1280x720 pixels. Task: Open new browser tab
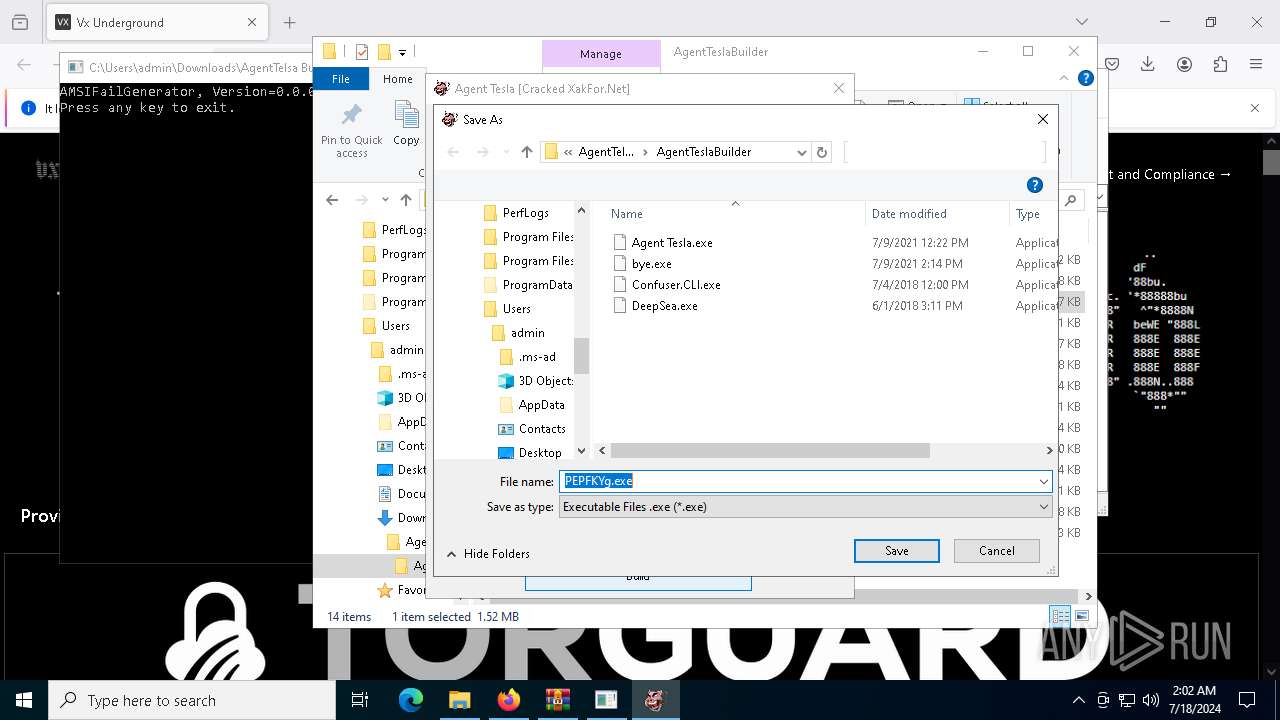(x=289, y=22)
